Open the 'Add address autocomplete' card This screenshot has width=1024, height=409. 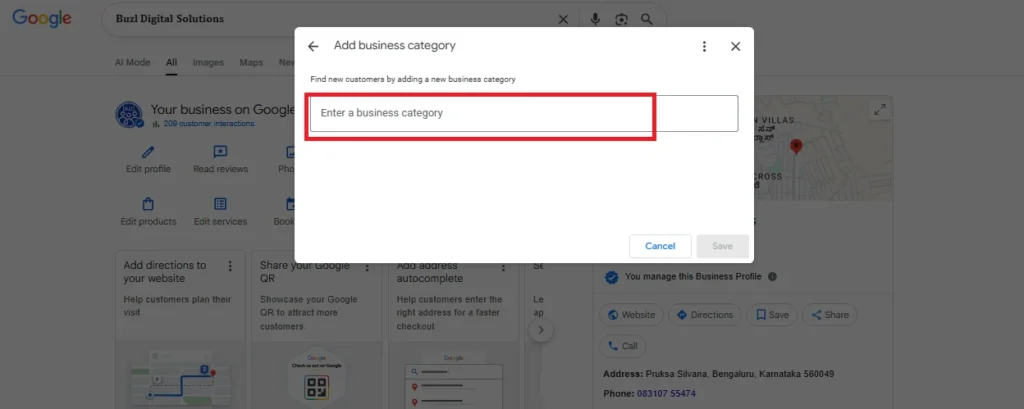453,330
